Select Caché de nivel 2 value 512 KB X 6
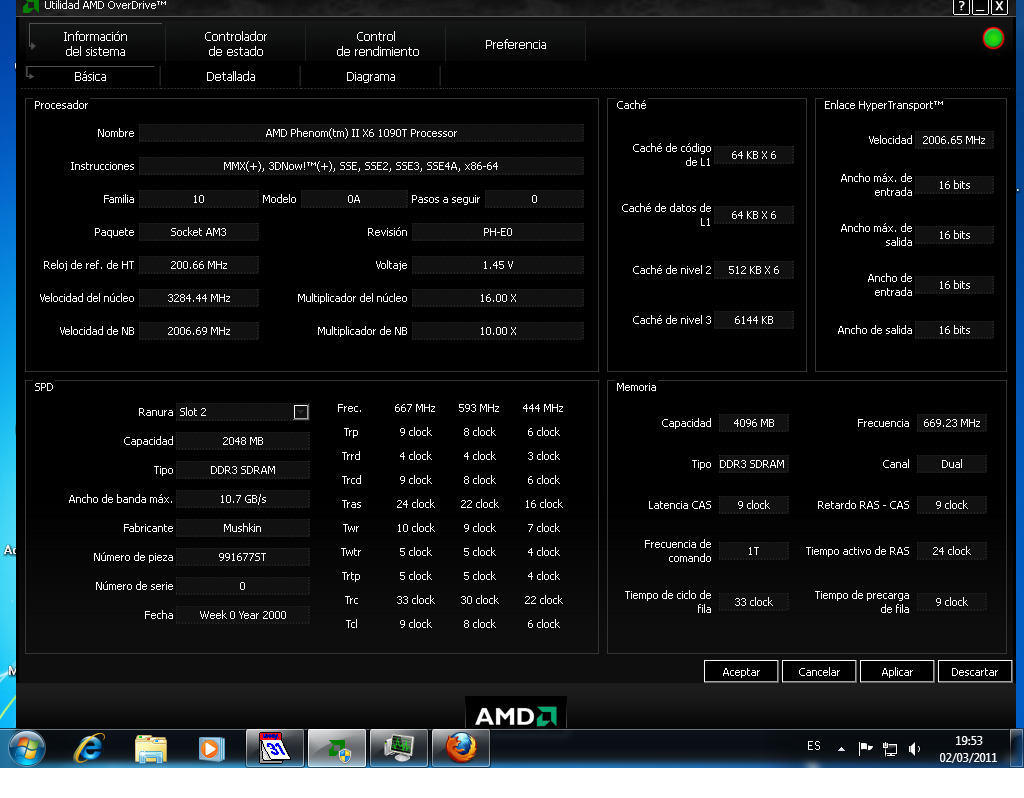 (x=754, y=270)
